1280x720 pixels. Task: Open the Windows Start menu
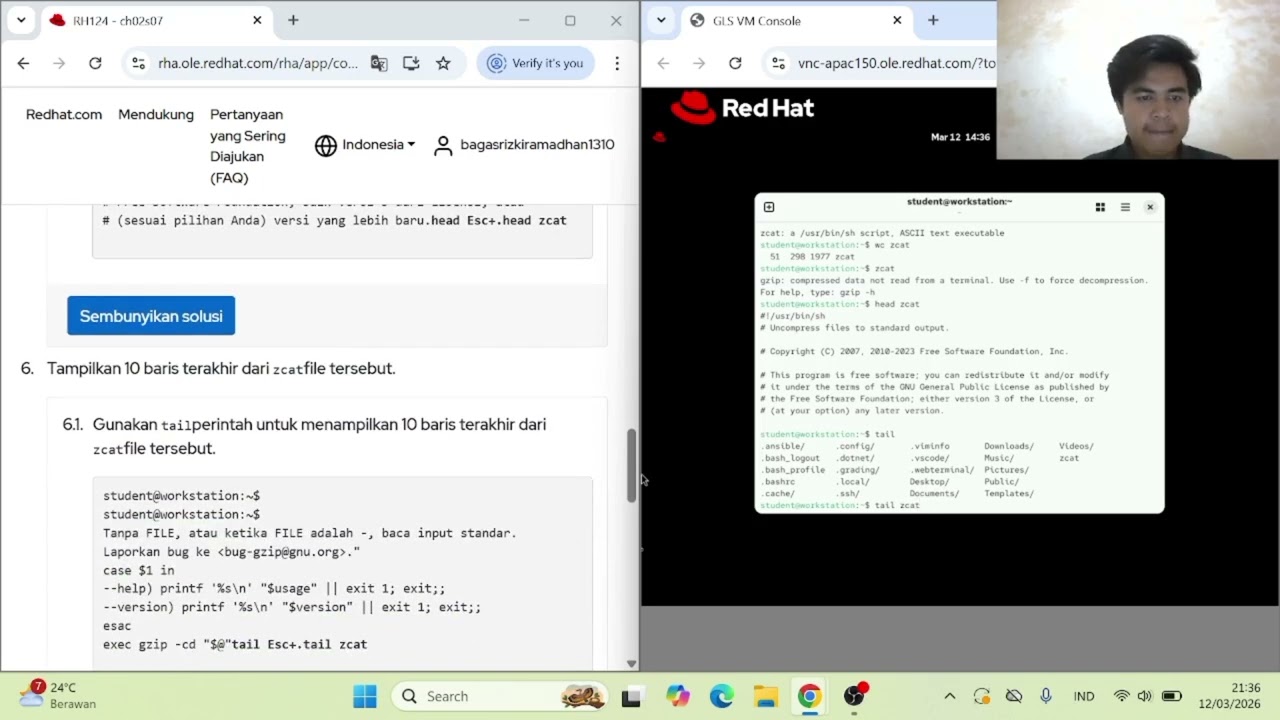[365, 696]
